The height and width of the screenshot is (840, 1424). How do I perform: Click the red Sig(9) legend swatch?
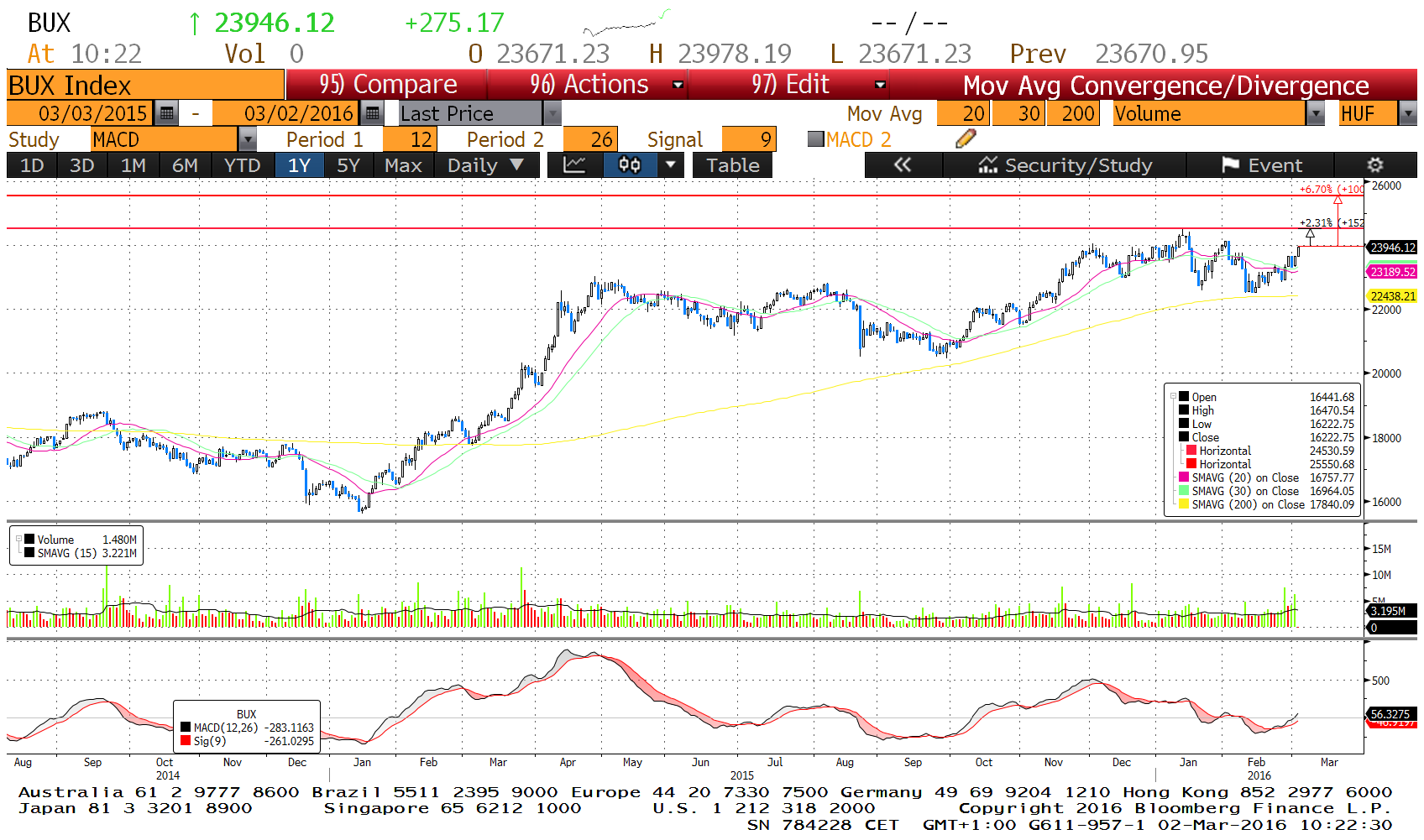(186, 741)
